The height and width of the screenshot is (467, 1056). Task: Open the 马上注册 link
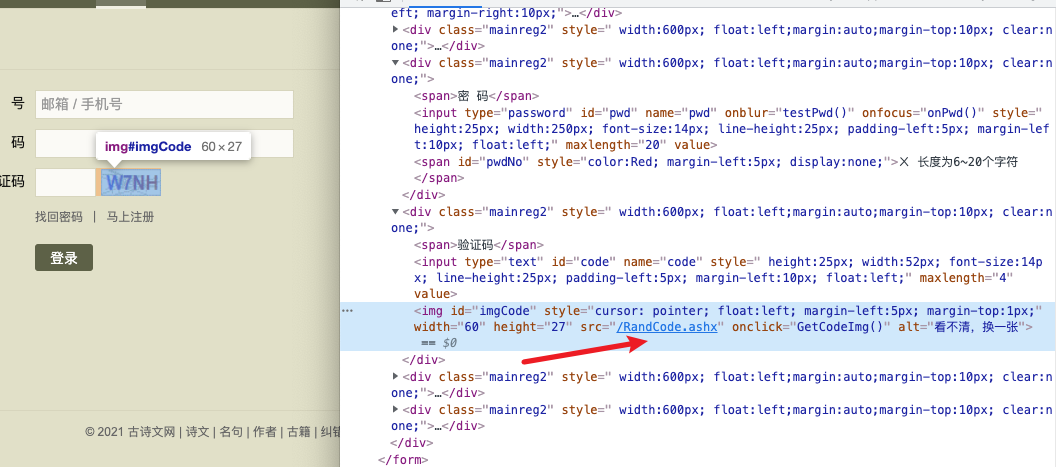pos(131,217)
